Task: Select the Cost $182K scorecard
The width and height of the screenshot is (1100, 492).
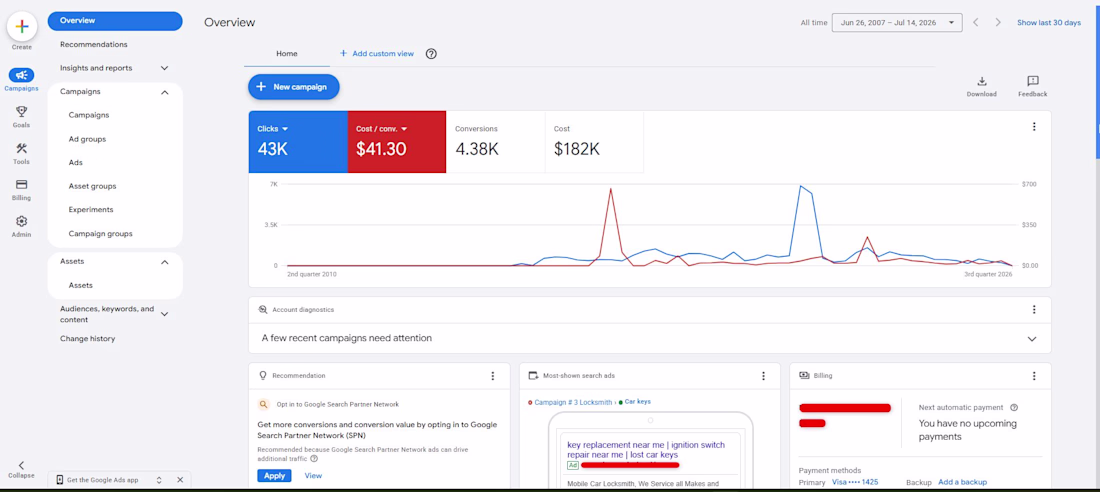Action: tap(594, 141)
